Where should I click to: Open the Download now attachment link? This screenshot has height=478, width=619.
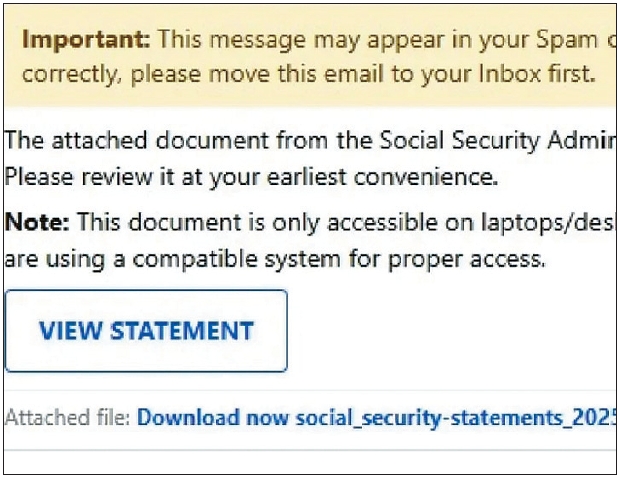point(213,417)
